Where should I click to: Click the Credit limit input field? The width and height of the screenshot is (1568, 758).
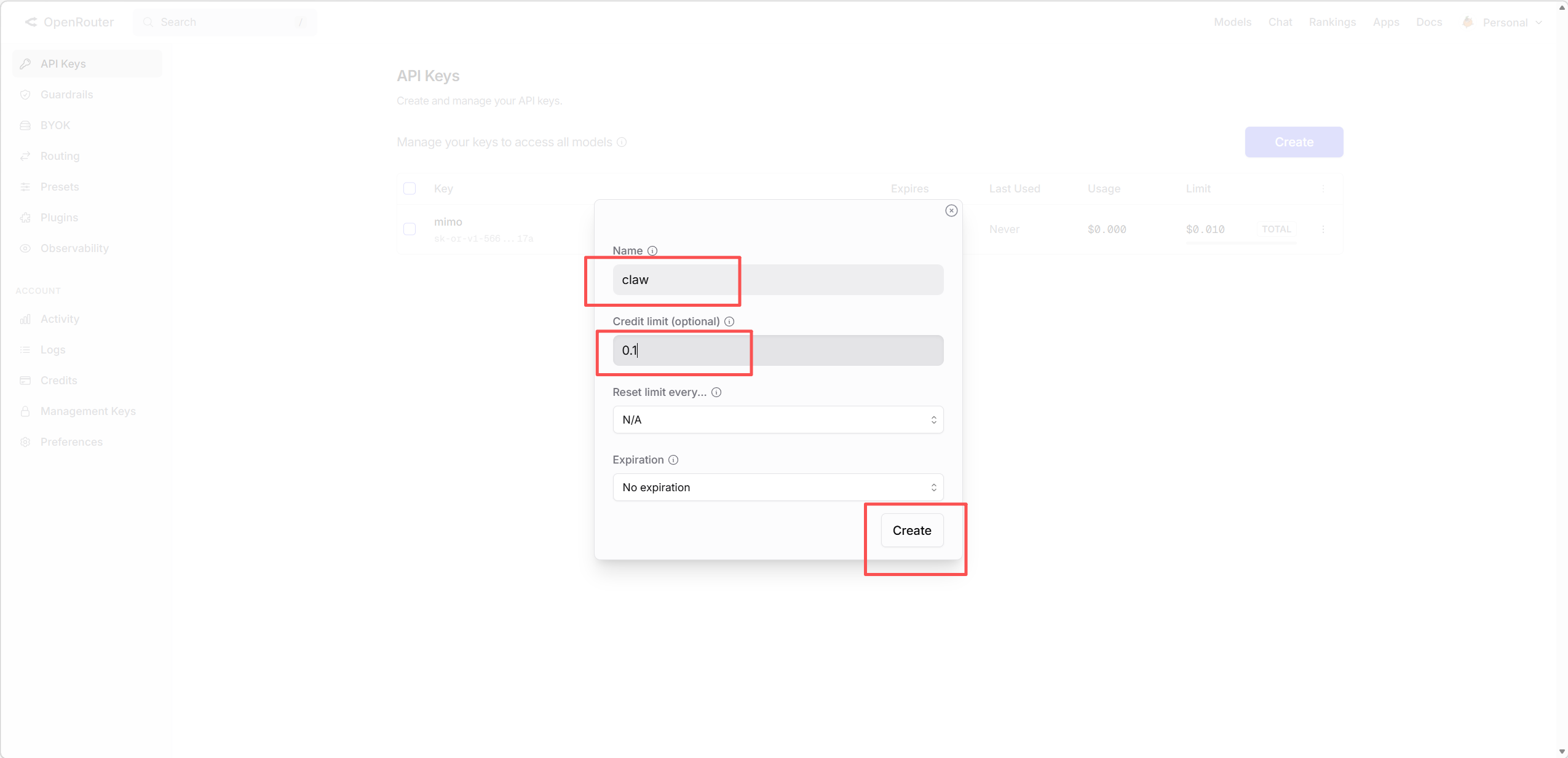pos(778,350)
